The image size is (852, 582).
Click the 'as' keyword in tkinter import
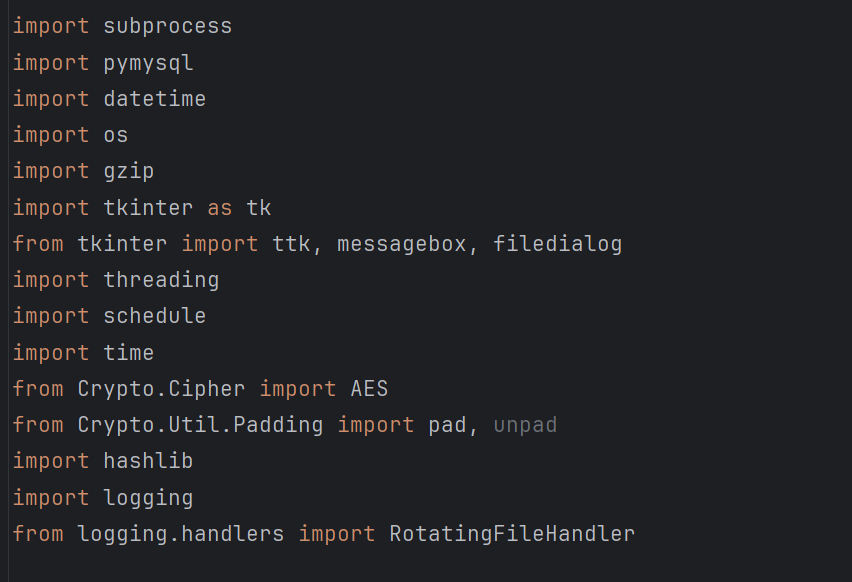tap(219, 208)
